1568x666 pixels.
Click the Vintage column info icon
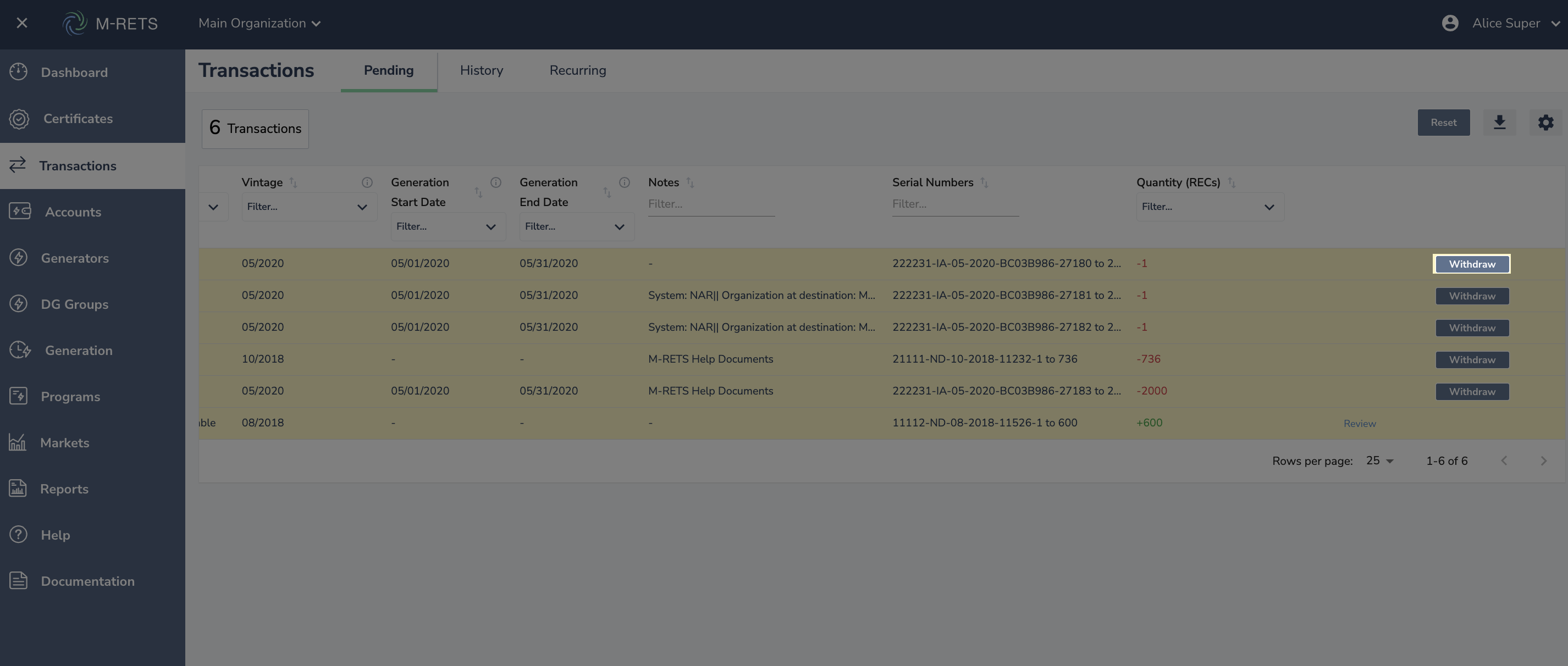[x=367, y=182]
